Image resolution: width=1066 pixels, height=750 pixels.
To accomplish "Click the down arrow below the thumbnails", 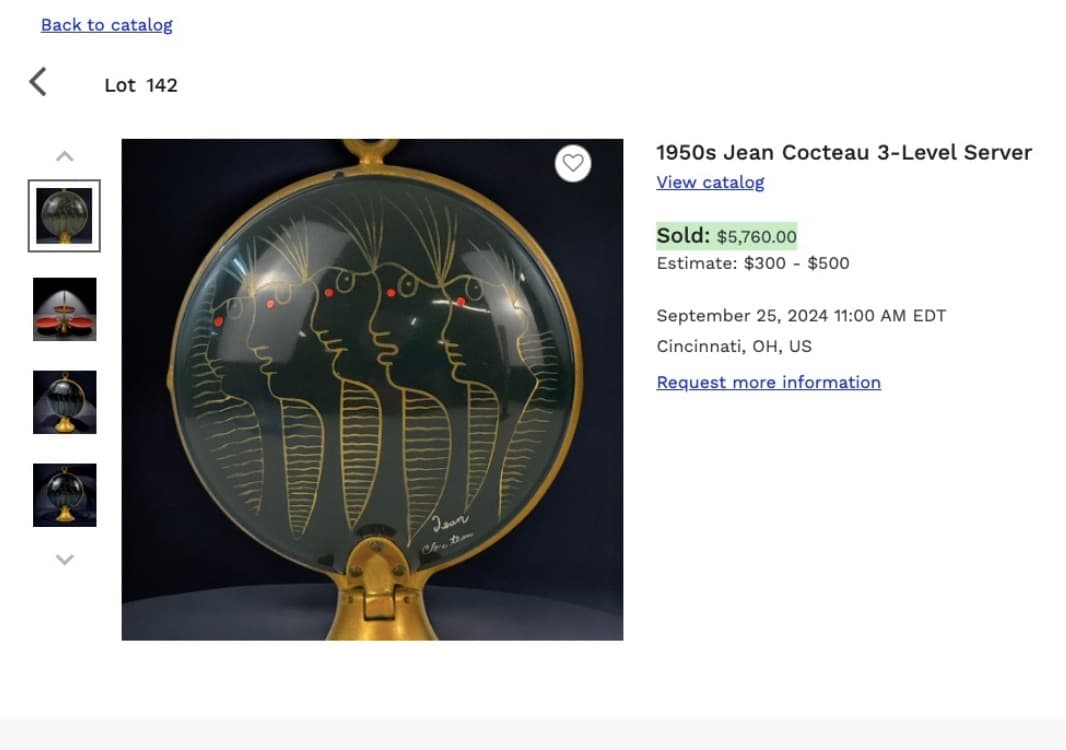I will [64, 559].
